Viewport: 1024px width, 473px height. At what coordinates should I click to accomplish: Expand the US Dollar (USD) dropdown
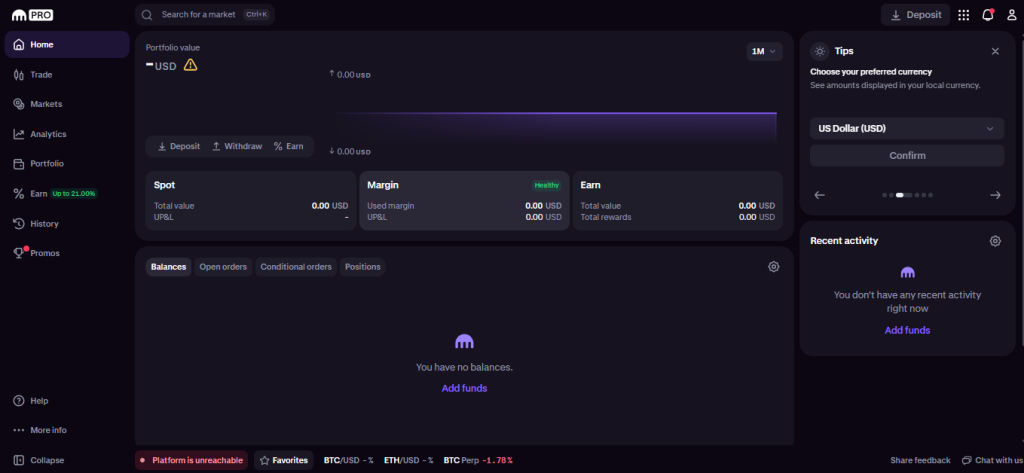pos(907,129)
